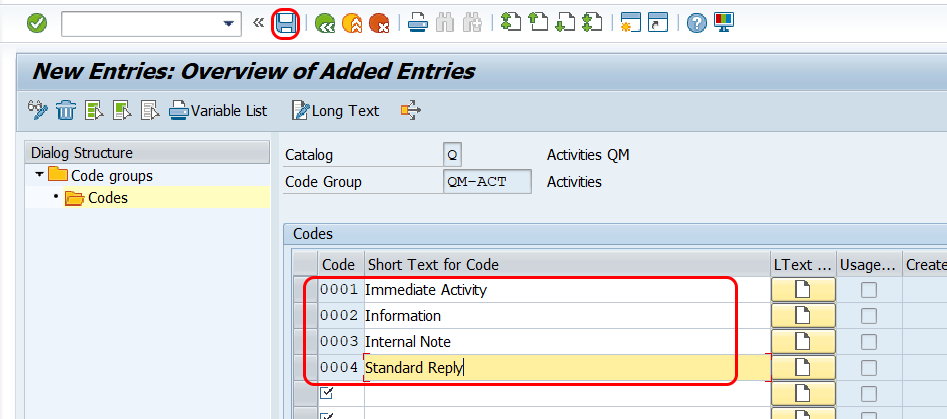This screenshot has height=419, width=947.
Task: Click the green Enter checkmark icon
Action: click(37, 24)
